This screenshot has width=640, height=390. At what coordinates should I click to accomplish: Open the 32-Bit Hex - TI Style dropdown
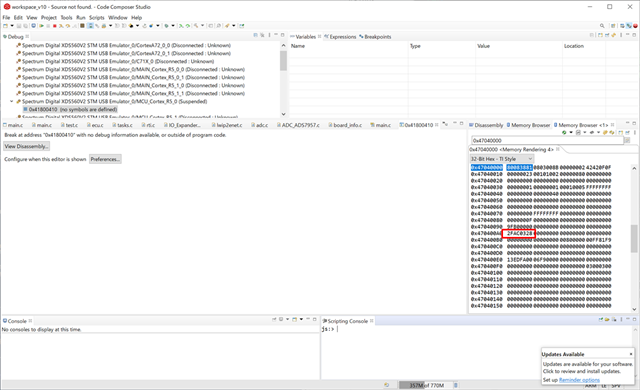[502, 159]
